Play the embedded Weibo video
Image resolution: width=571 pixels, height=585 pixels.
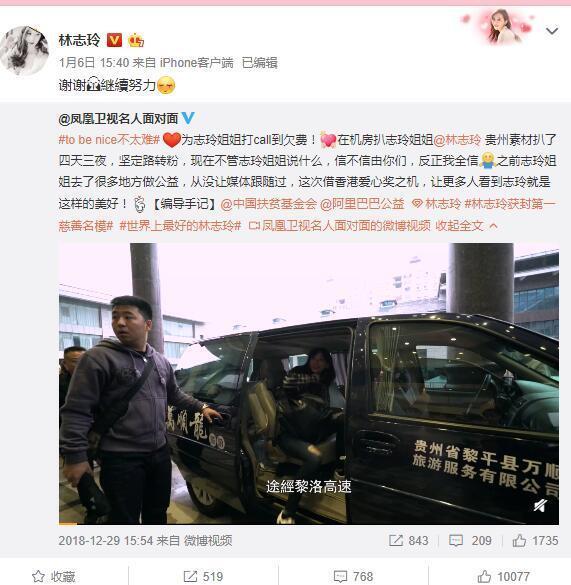pos(309,384)
